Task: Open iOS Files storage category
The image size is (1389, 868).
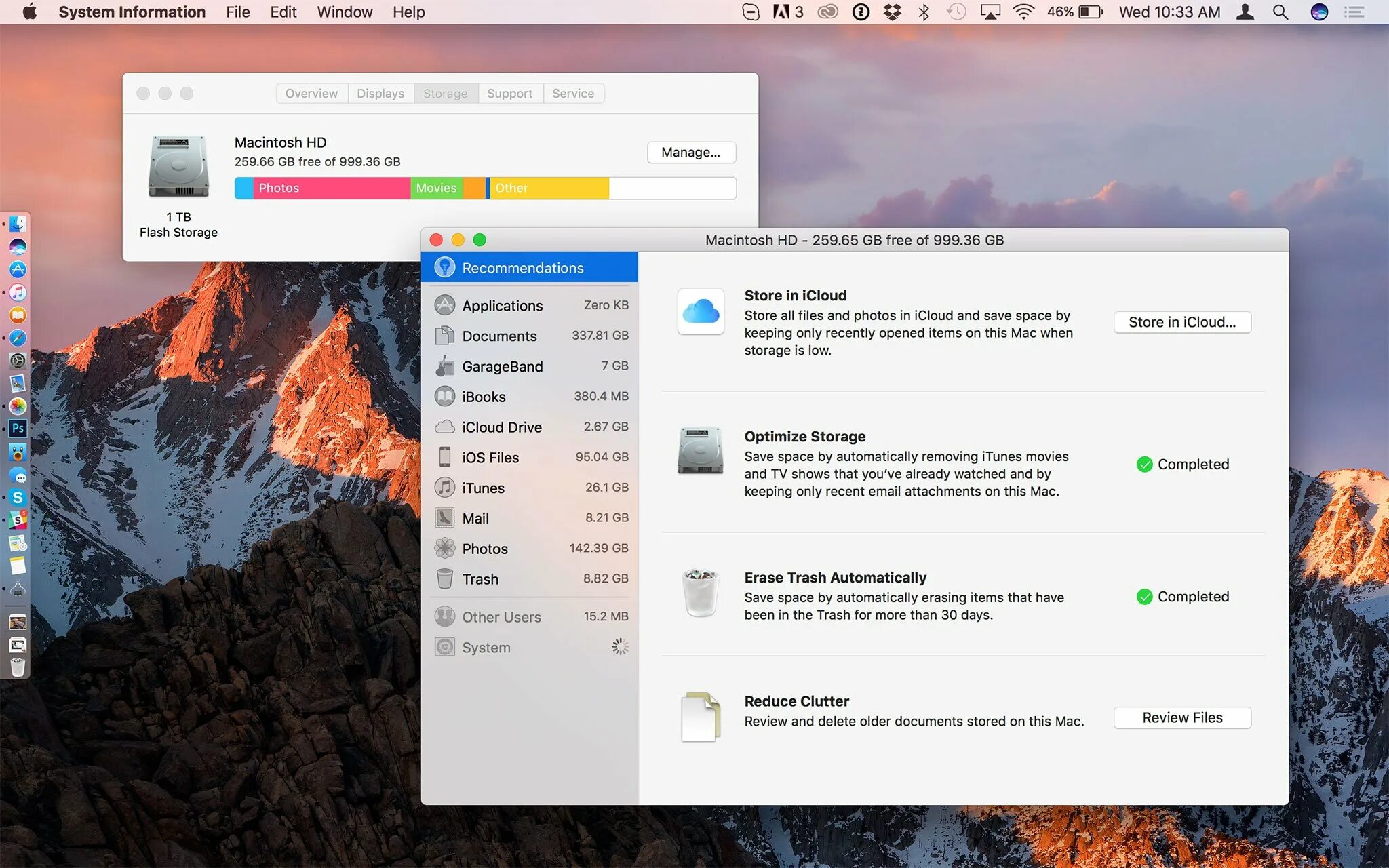Action: pyautogui.click(x=490, y=458)
